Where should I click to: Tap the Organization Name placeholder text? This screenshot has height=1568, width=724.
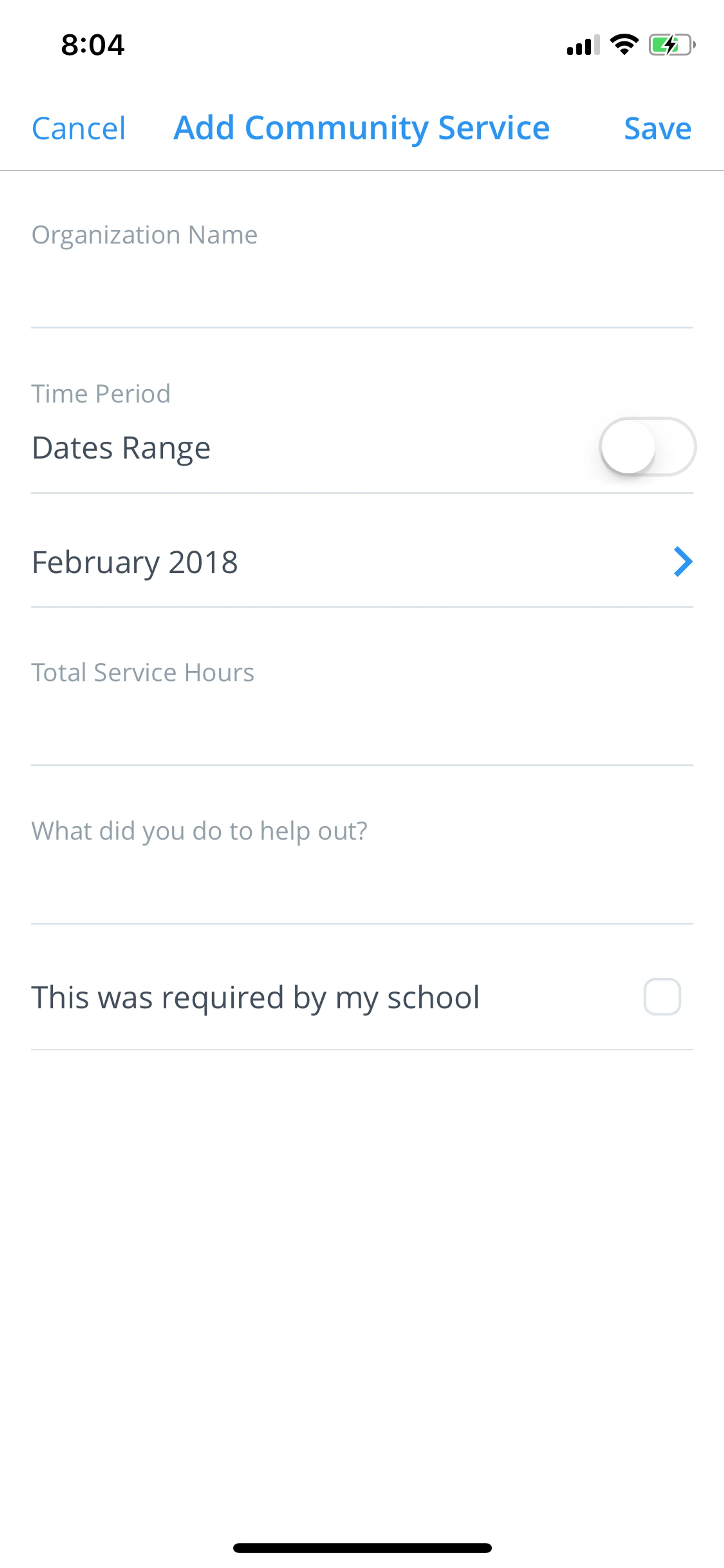pyautogui.click(x=145, y=235)
